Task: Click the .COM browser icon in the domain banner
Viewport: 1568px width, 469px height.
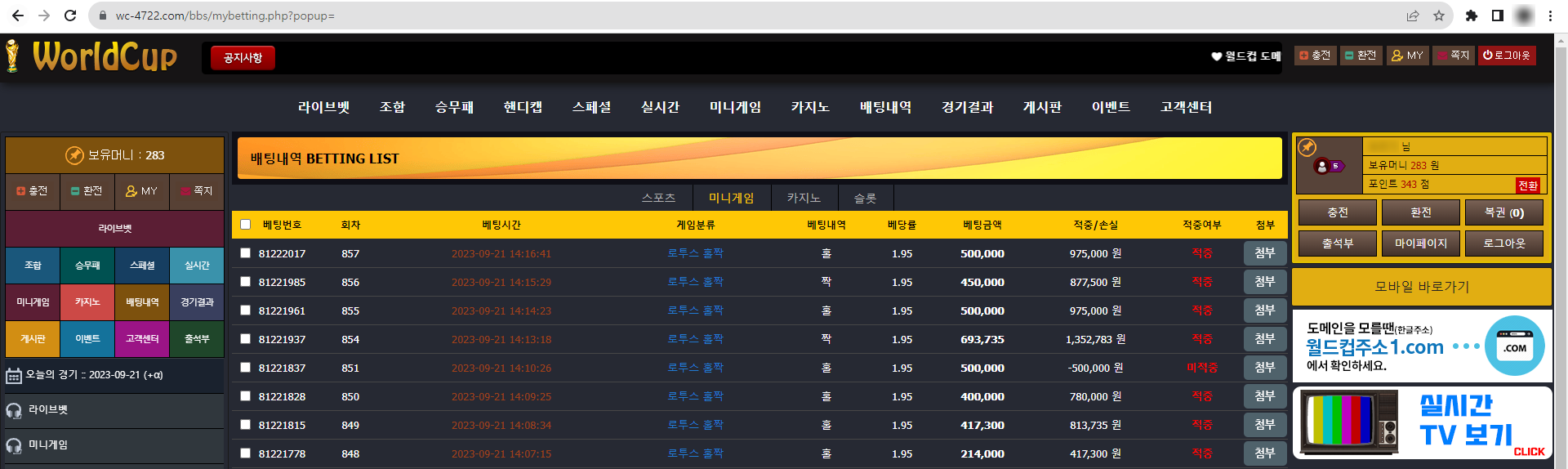Action: 1515,346
